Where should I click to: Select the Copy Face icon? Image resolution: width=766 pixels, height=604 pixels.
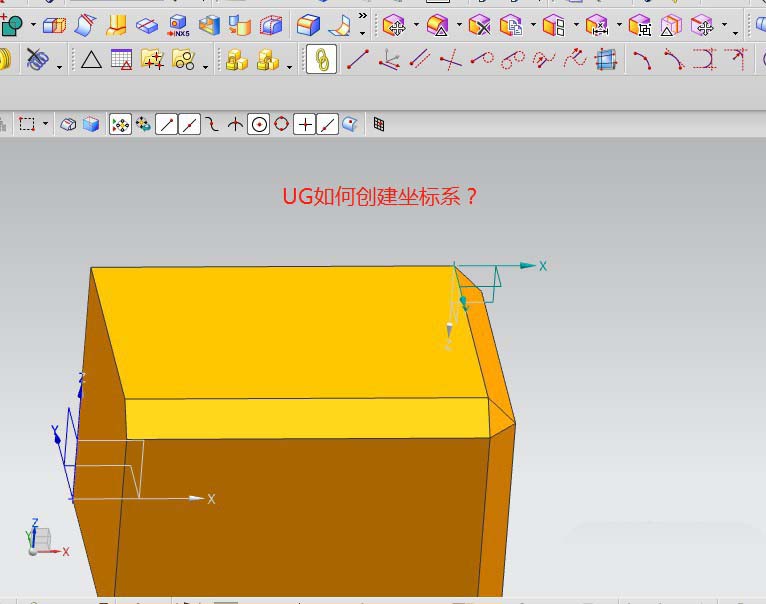tap(511, 25)
